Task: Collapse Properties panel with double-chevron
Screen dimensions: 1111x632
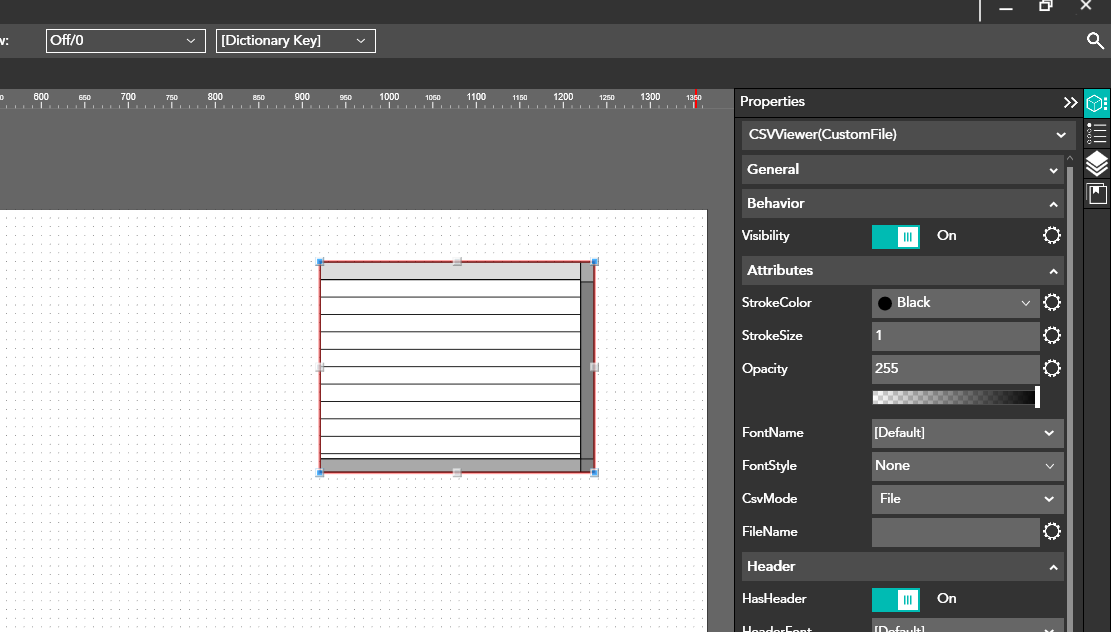Action: click(1070, 102)
